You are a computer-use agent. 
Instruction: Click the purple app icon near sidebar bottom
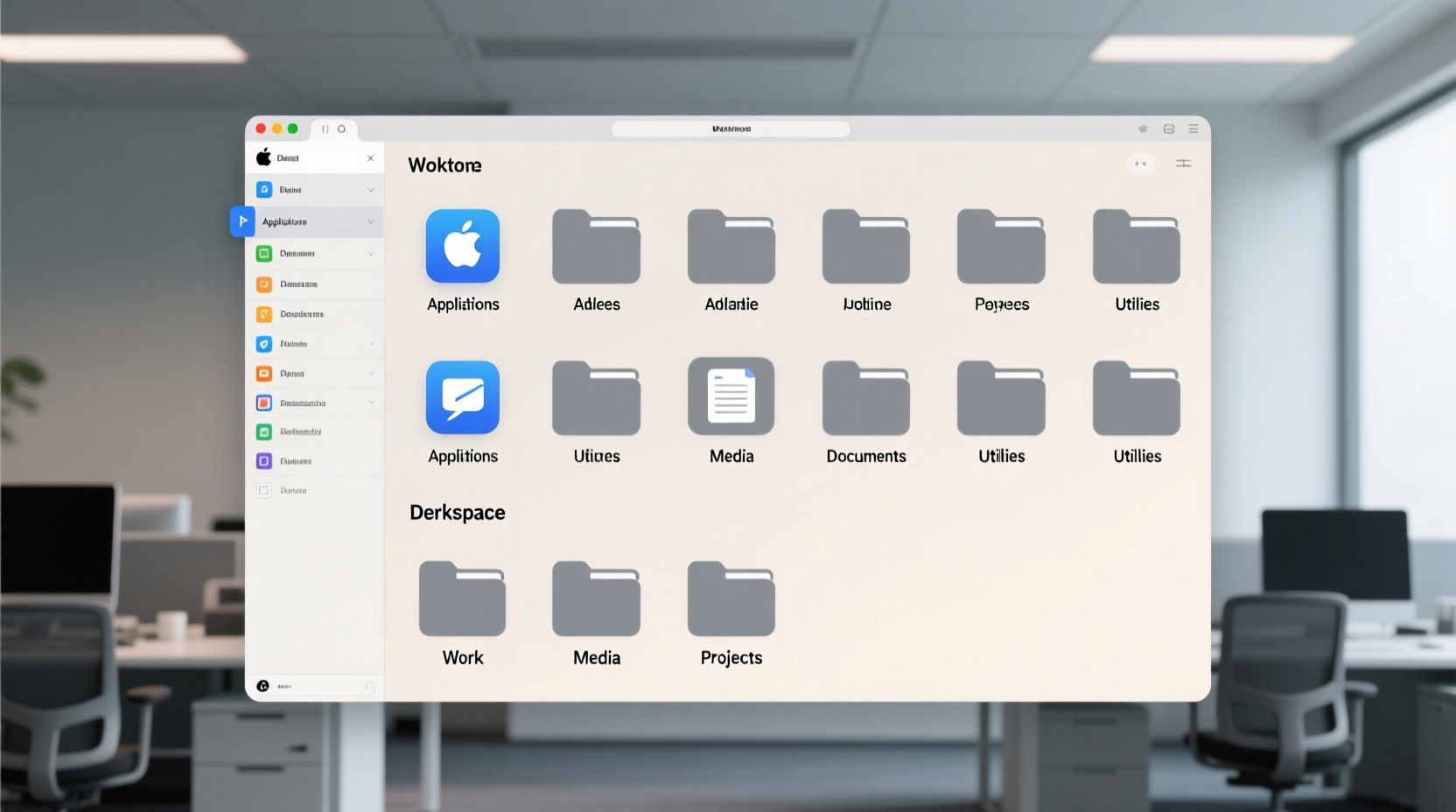[264, 460]
